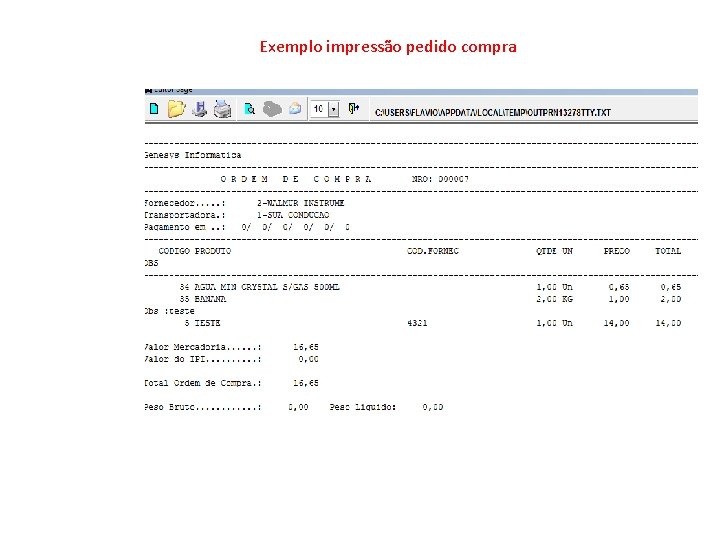This screenshot has height=540, width=720.
Task: Click the 14,00 price of TESTE item
Action: point(617,323)
